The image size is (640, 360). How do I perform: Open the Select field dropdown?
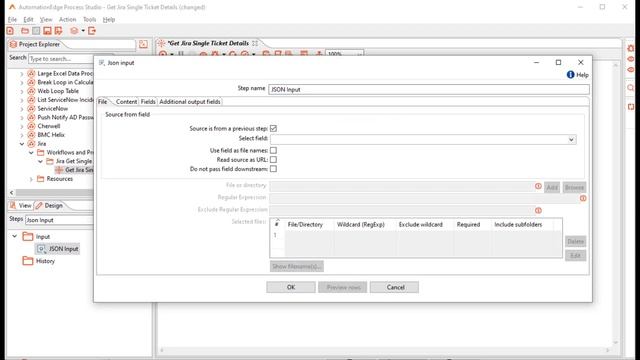(x=571, y=140)
